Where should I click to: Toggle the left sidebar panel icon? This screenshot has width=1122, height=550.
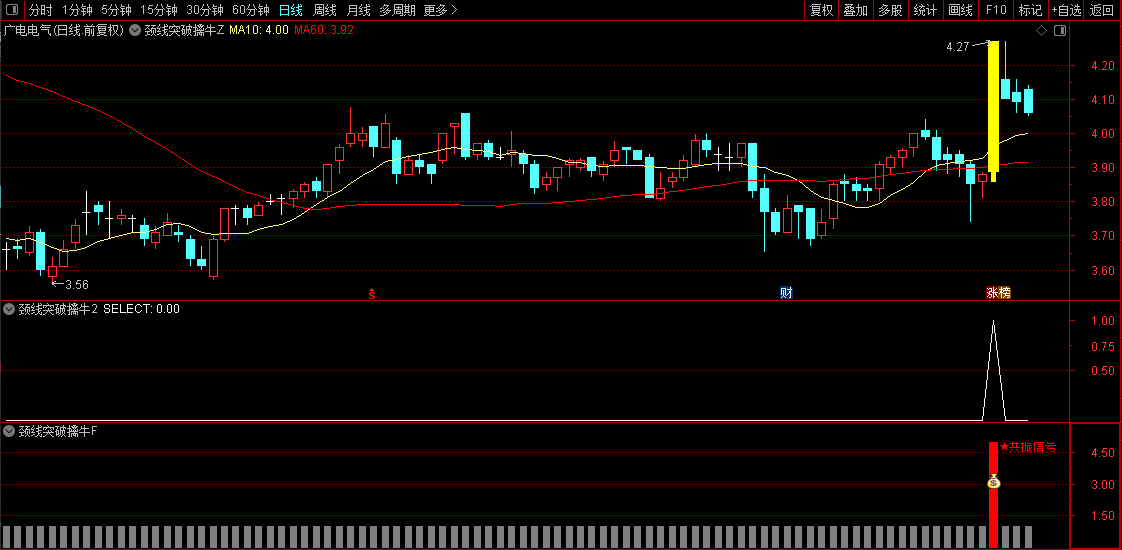click(12, 10)
